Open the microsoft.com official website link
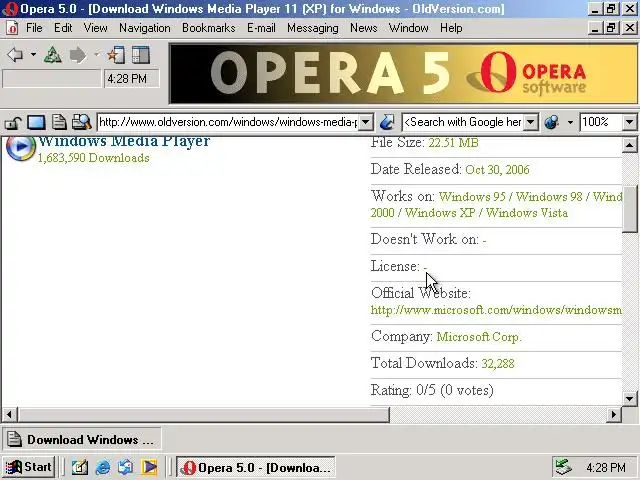Viewport: 640px width, 480px height. click(x=496, y=310)
